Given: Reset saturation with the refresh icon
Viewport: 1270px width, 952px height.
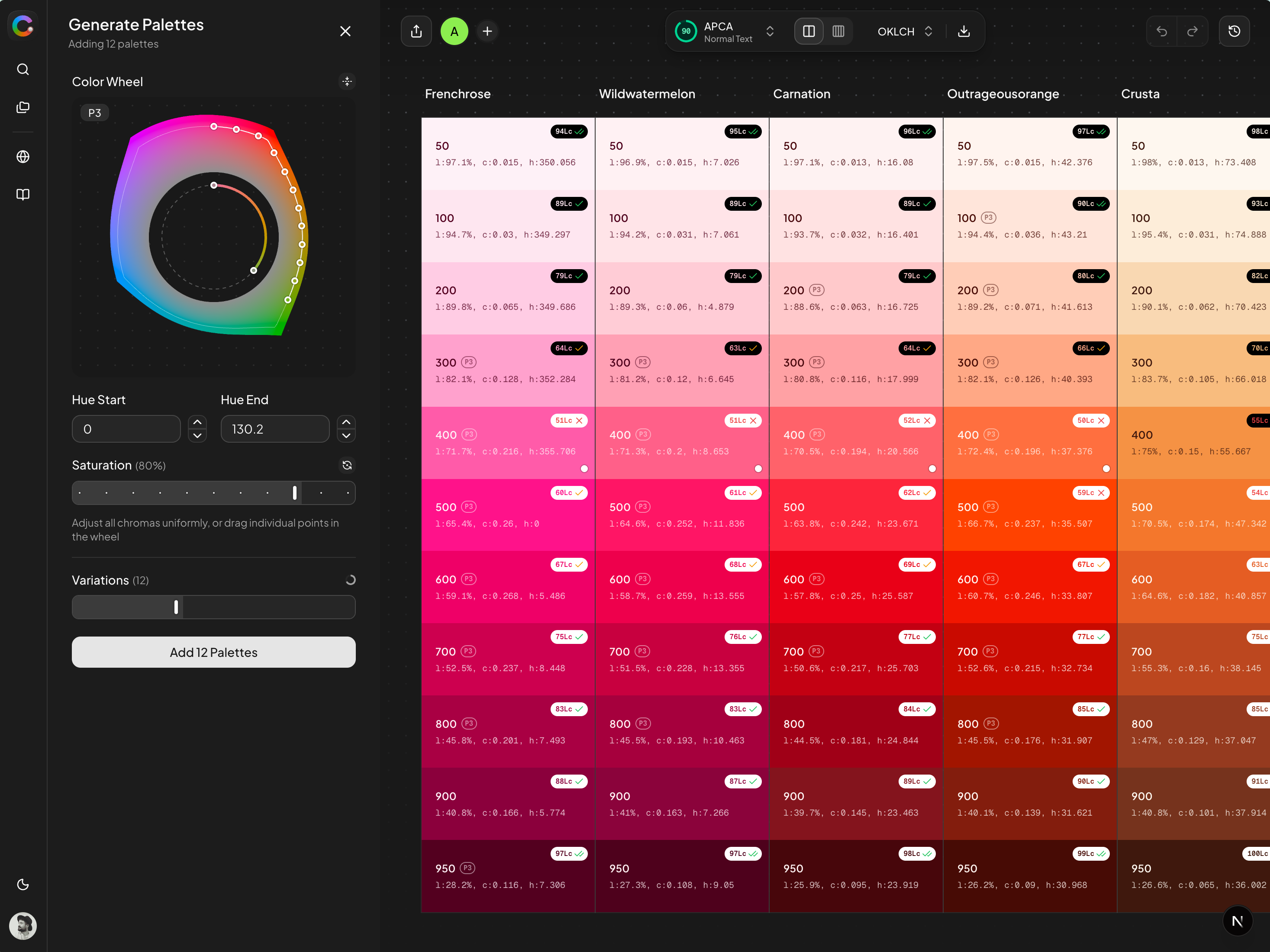Looking at the screenshot, I should coord(347,465).
